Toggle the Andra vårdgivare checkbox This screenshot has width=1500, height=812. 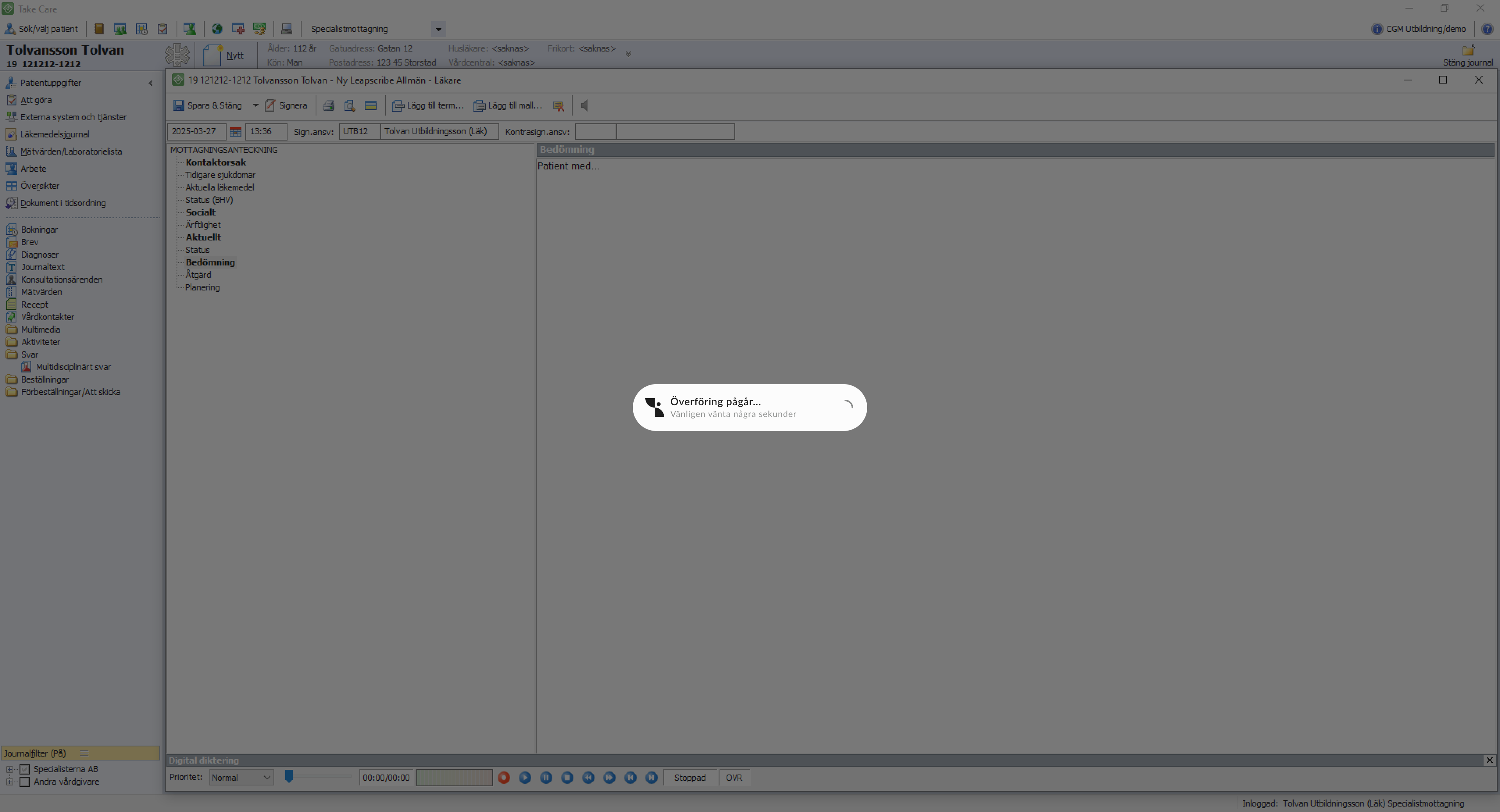[25, 782]
